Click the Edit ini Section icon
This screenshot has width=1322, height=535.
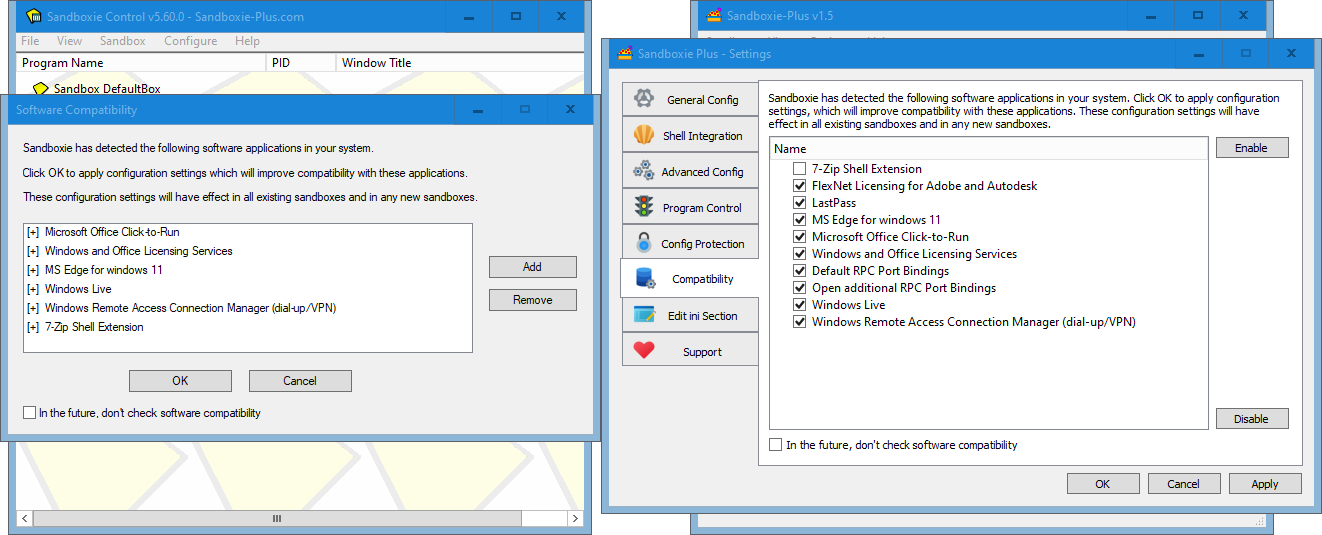pyautogui.click(x=645, y=315)
